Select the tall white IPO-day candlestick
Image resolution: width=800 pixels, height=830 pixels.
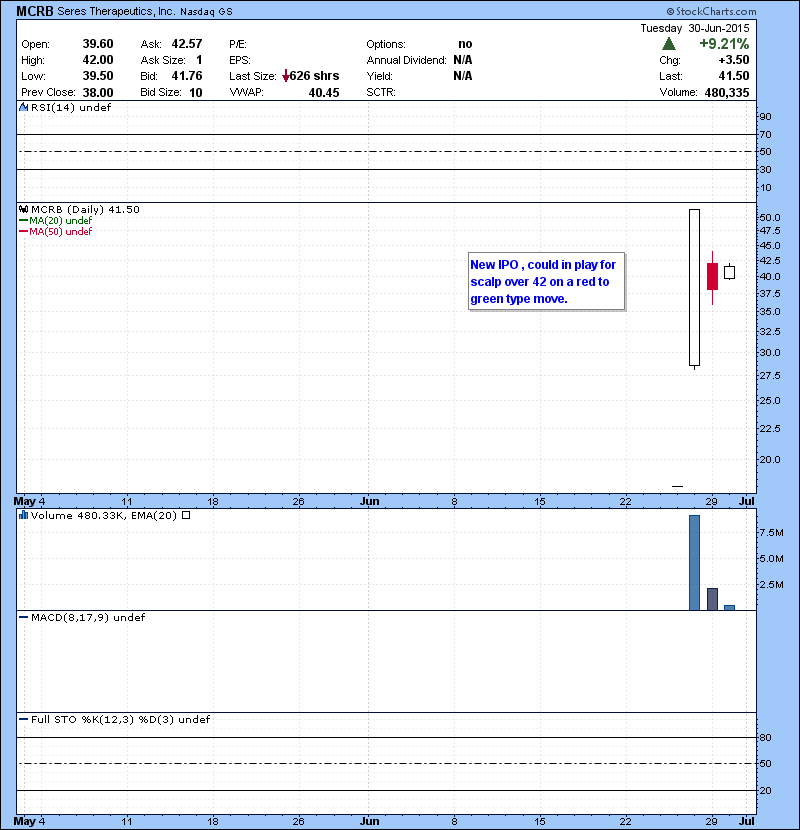694,287
